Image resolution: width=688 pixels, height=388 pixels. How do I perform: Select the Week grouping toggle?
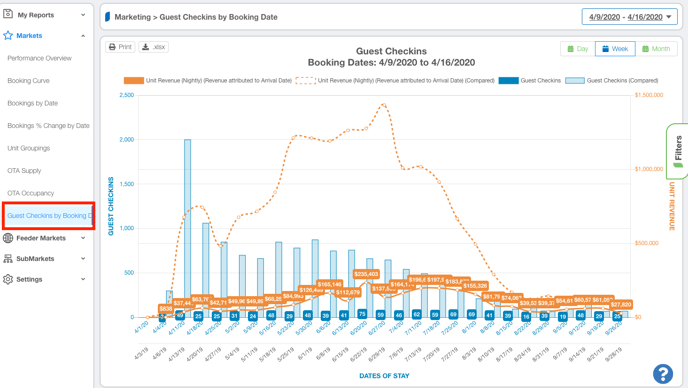615,49
